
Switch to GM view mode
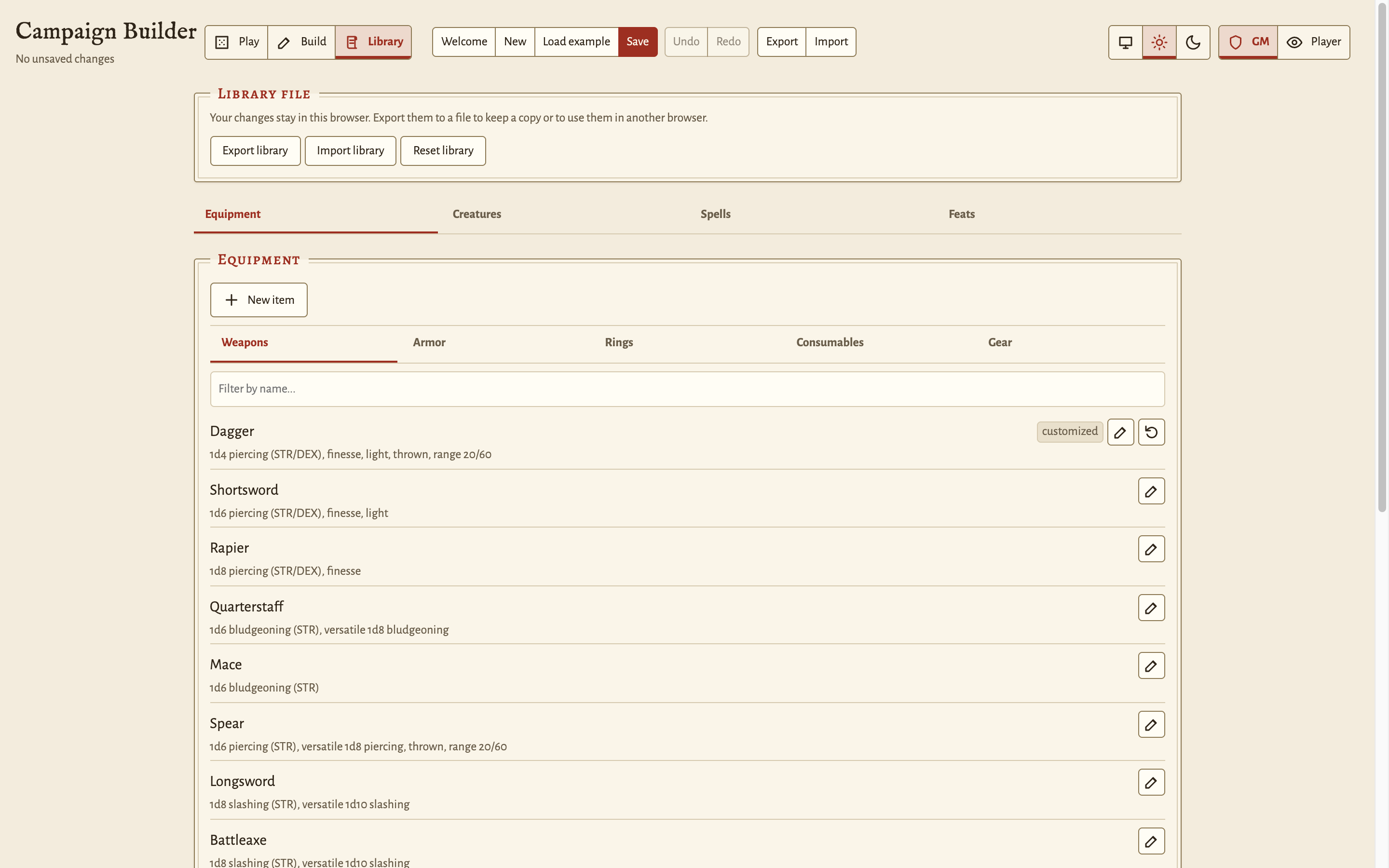1248,42
